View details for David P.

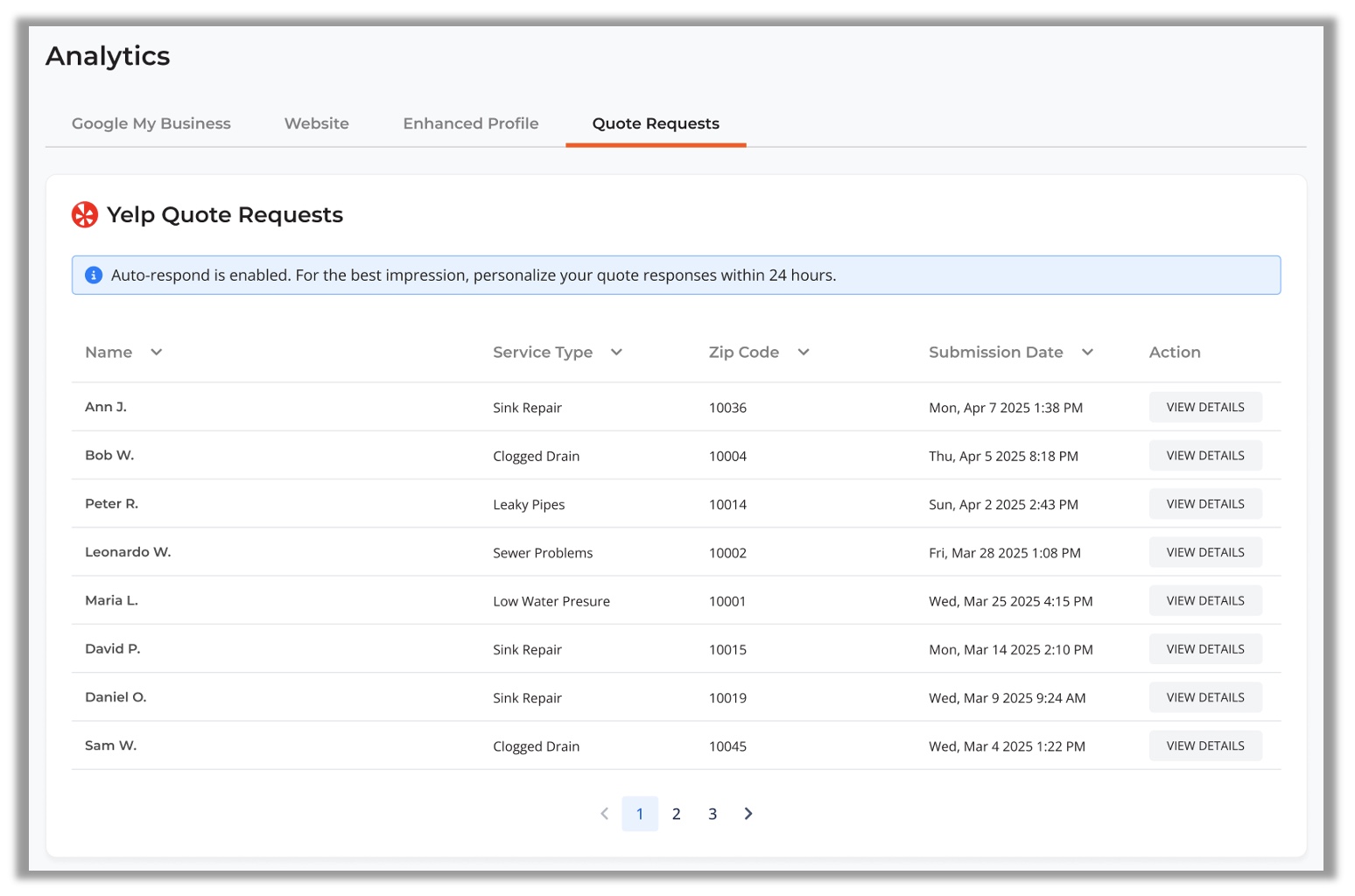1205,649
